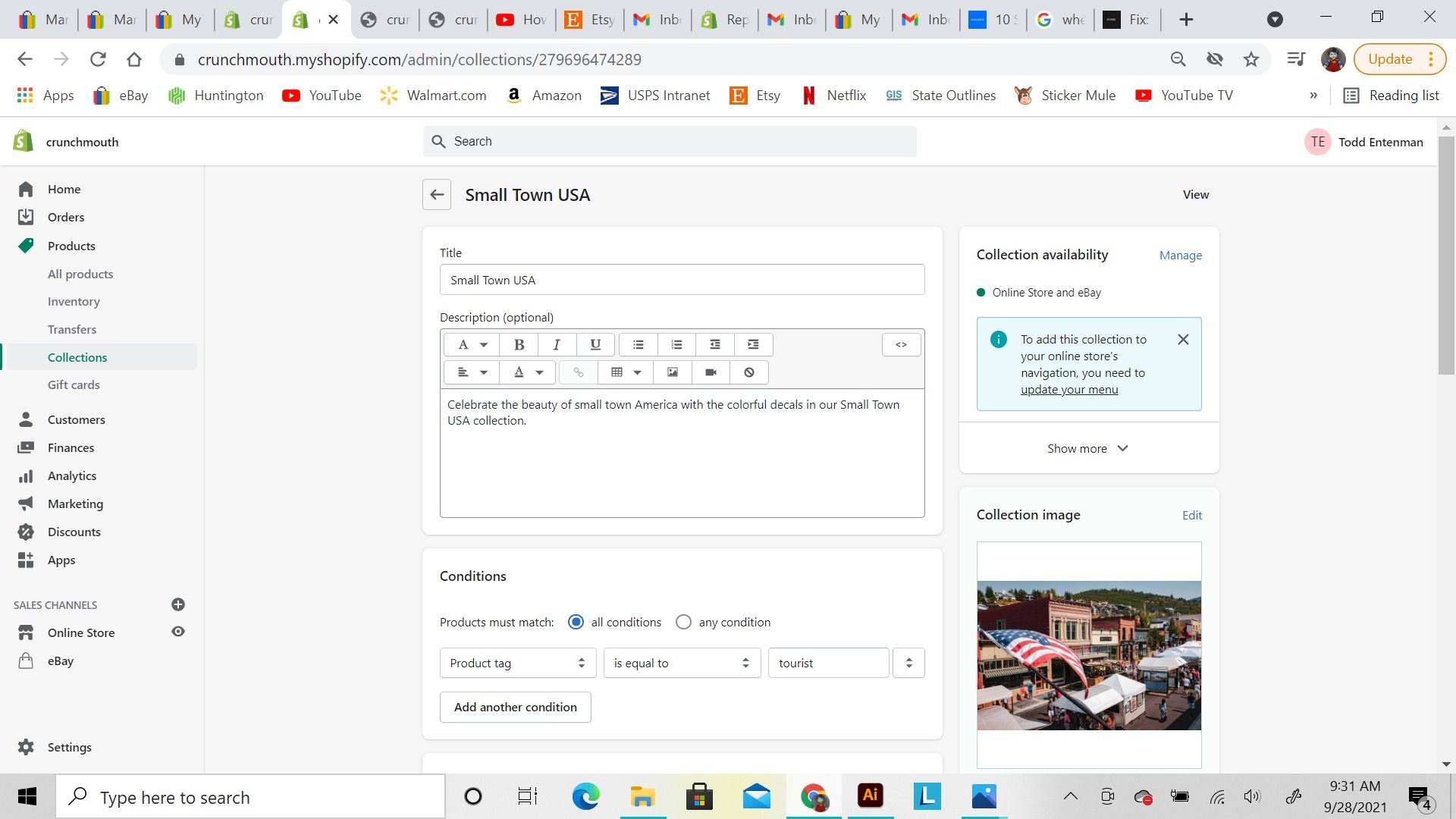Expand Show more in Collection availability

(x=1088, y=448)
